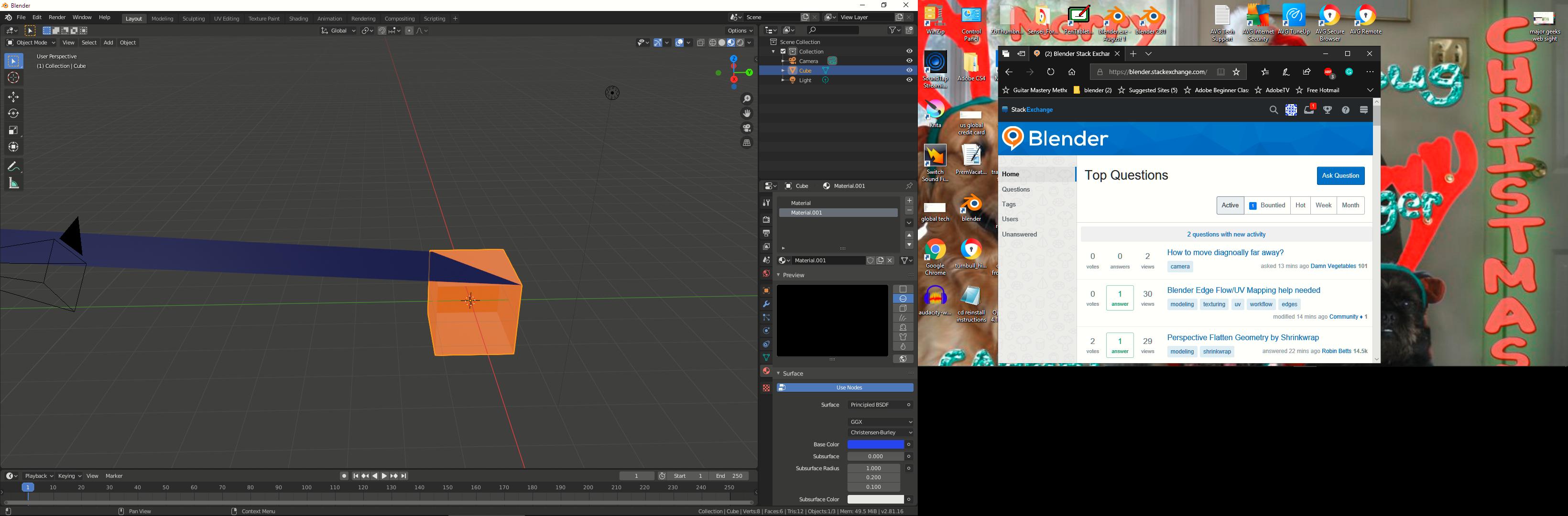1568x516 pixels.
Task: Toggle camera view in viewport
Action: [x=746, y=129]
